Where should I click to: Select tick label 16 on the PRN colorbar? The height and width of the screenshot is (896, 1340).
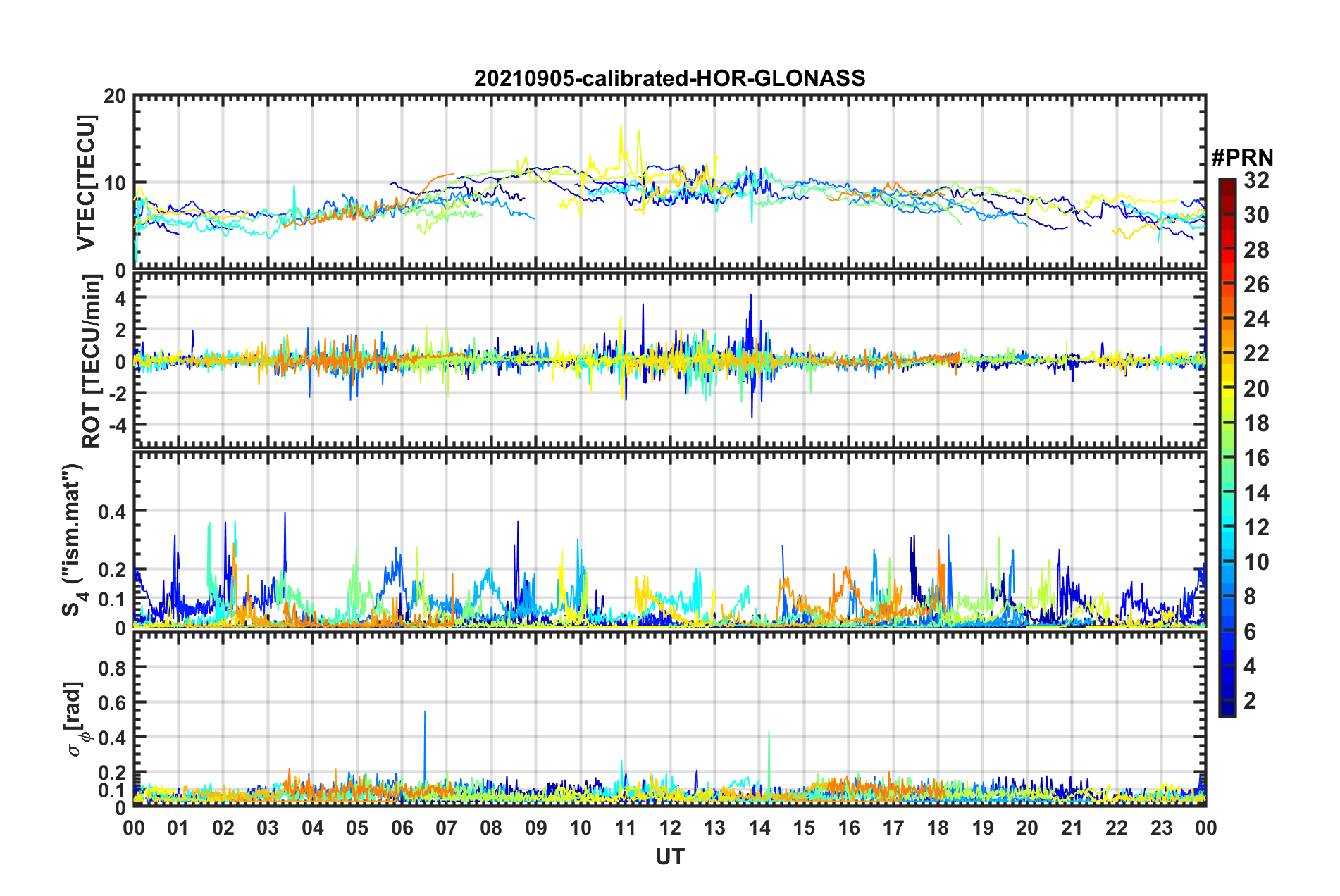(x=1256, y=458)
